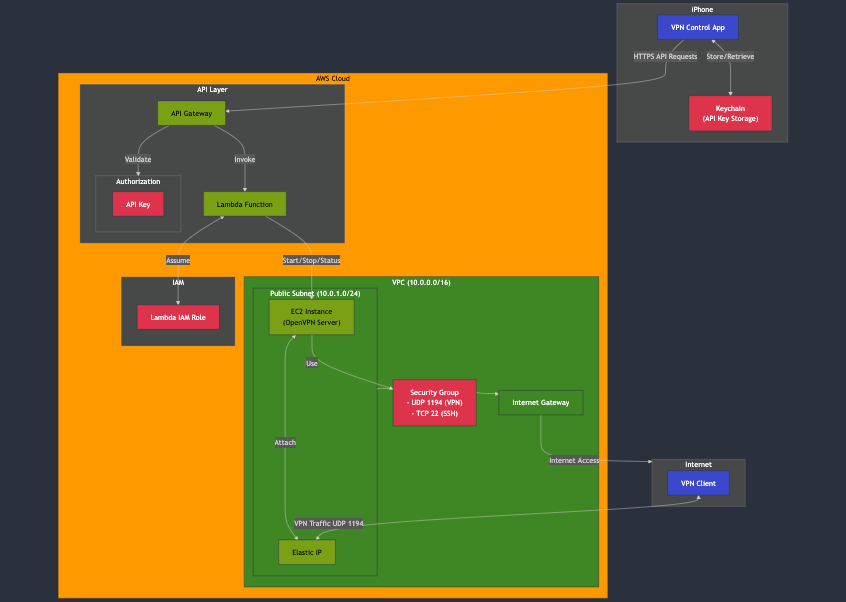The image size is (846, 602).
Task: Click the 'Internet' group title
Action: (698, 464)
